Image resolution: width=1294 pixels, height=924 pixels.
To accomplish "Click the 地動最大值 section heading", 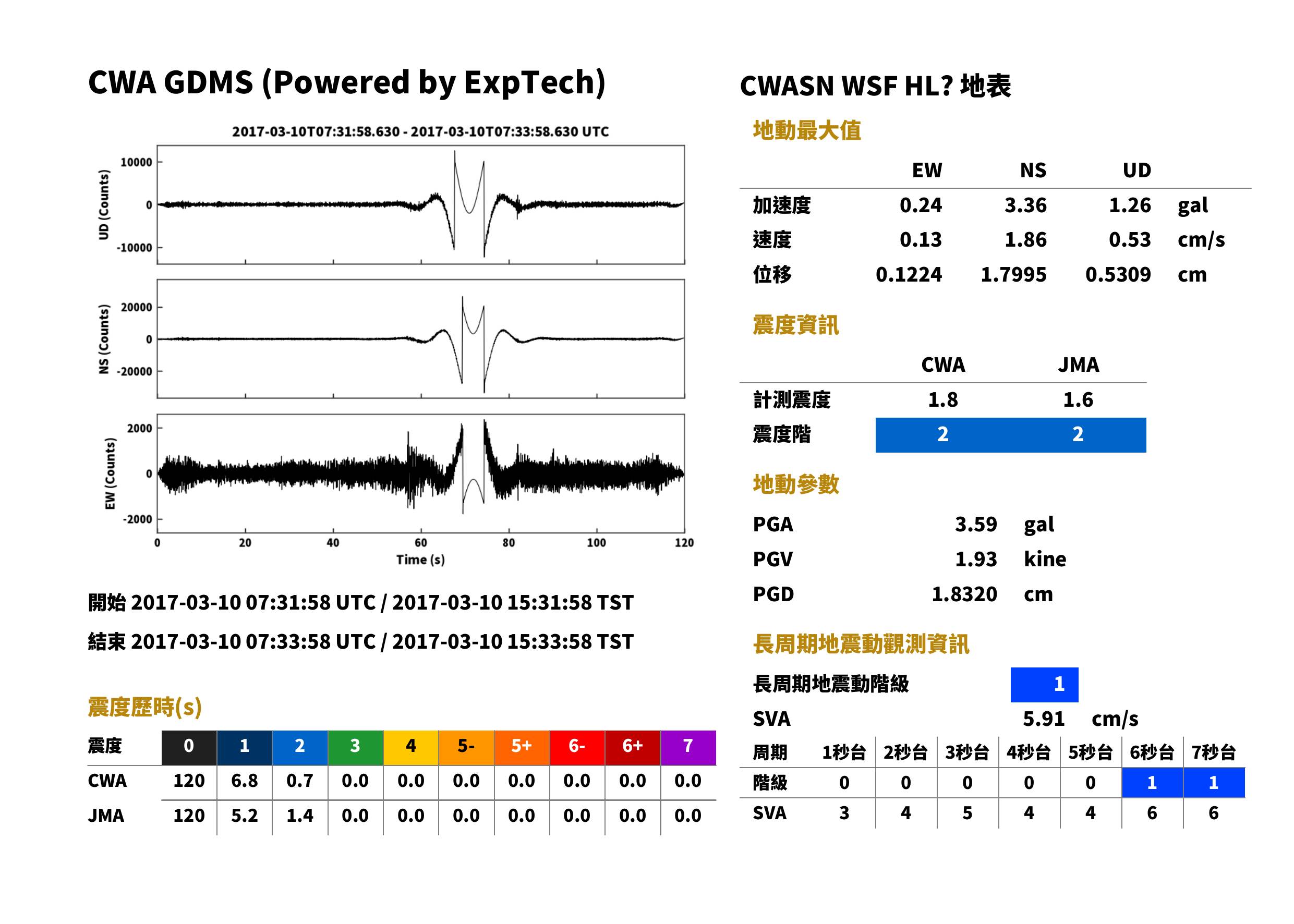I will click(x=807, y=131).
